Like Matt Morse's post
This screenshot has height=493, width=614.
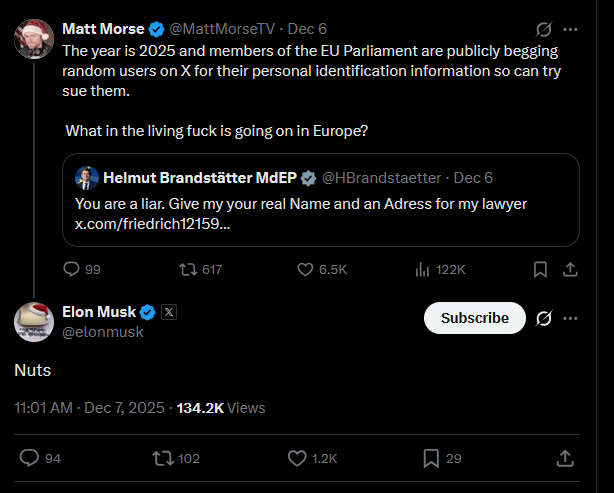point(307,269)
